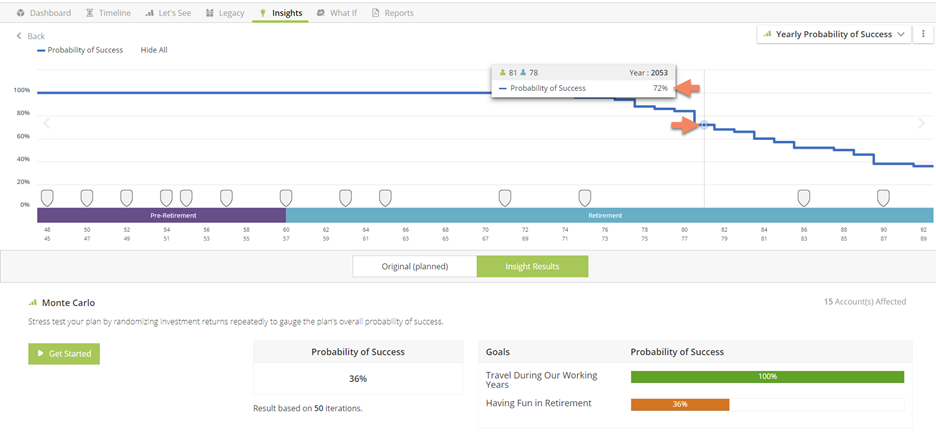Open the Reports tab
The height and width of the screenshot is (434, 936).
(x=392, y=13)
